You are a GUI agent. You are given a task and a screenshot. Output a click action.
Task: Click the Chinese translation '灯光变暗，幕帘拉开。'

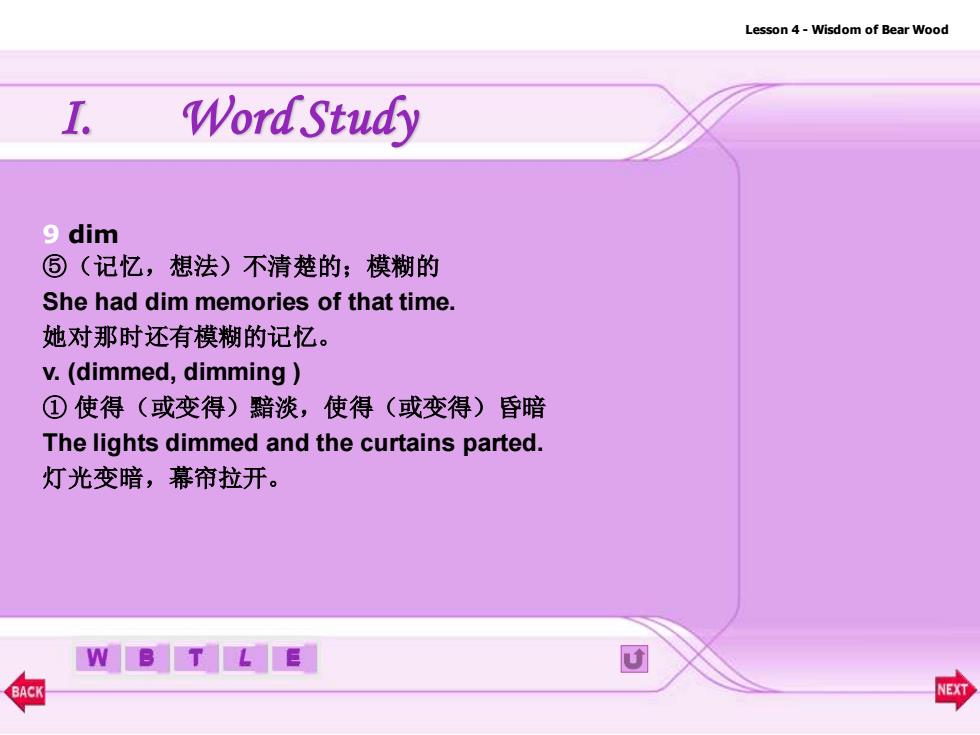(161, 478)
